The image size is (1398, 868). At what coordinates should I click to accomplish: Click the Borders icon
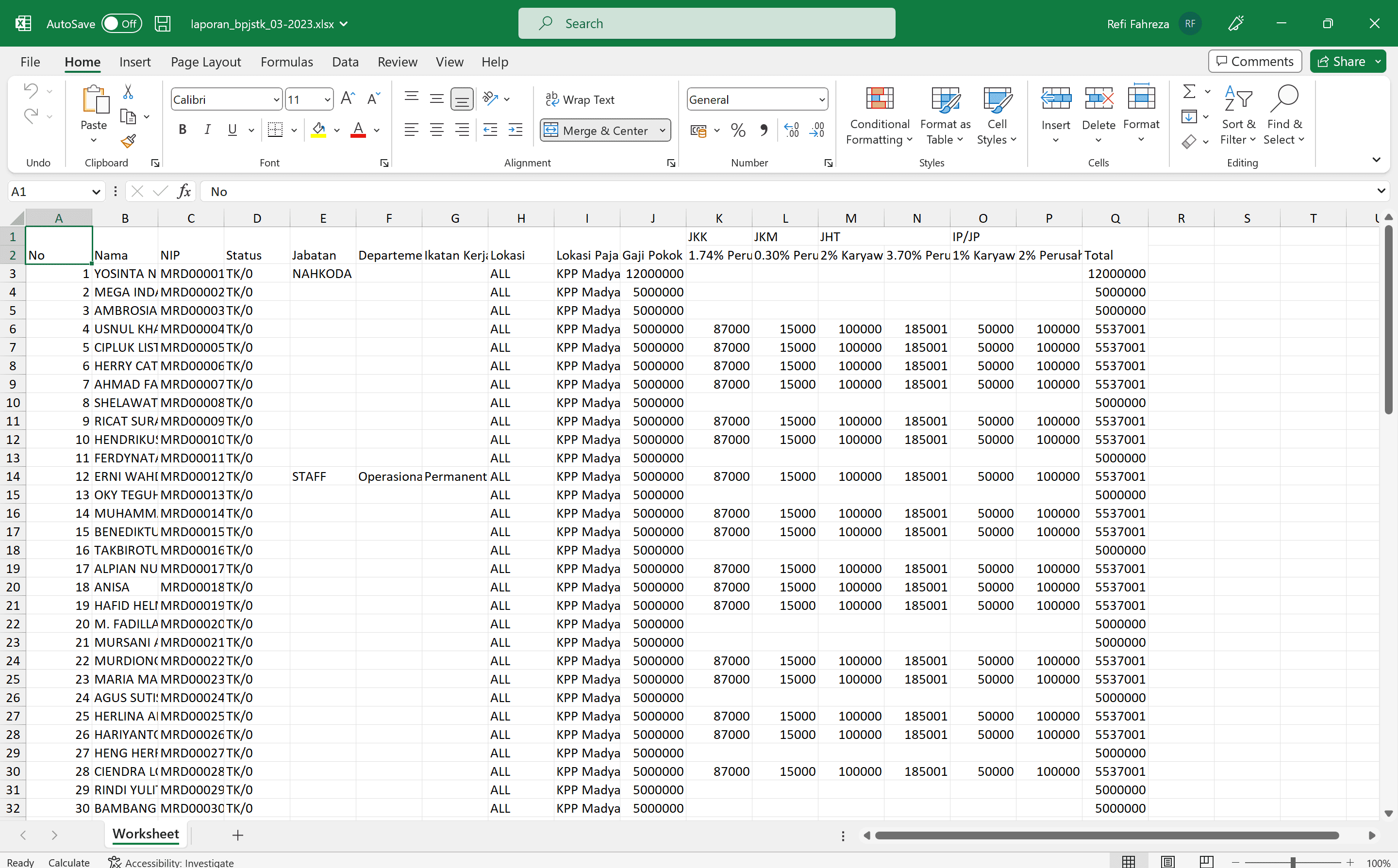pos(275,130)
